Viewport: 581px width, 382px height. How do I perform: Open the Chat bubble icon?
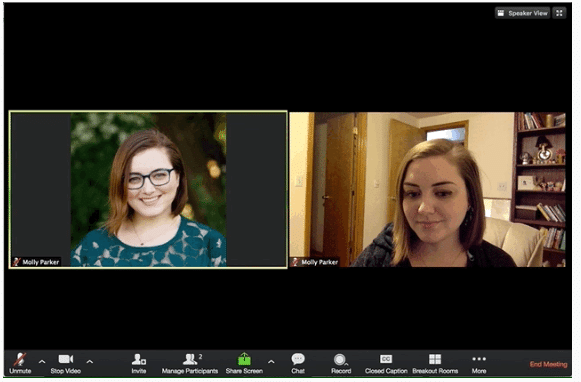pyautogui.click(x=298, y=359)
